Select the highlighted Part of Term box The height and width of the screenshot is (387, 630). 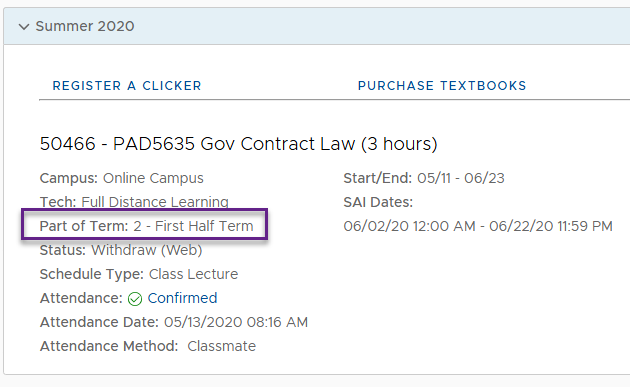tap(145, 224)
